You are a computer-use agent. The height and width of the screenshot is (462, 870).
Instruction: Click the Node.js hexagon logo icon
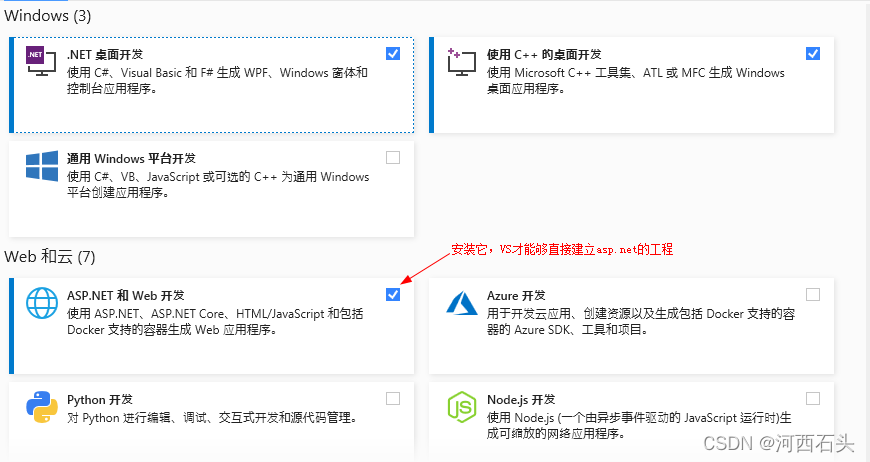tap(462, 407)
